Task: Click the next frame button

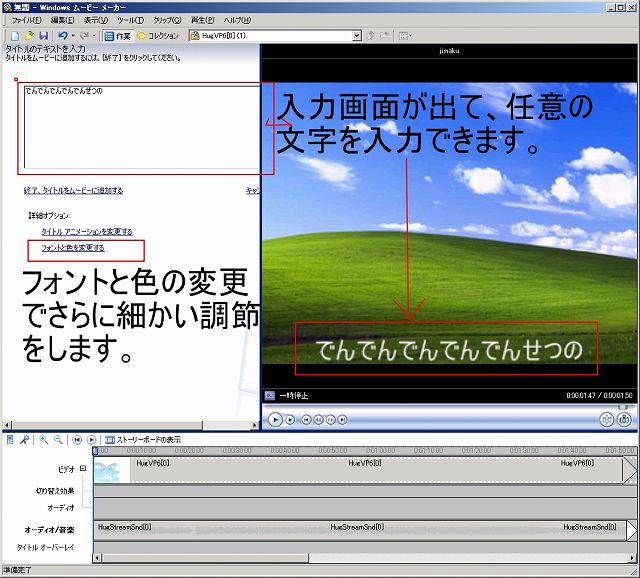Action: click(x=331, y=420)
